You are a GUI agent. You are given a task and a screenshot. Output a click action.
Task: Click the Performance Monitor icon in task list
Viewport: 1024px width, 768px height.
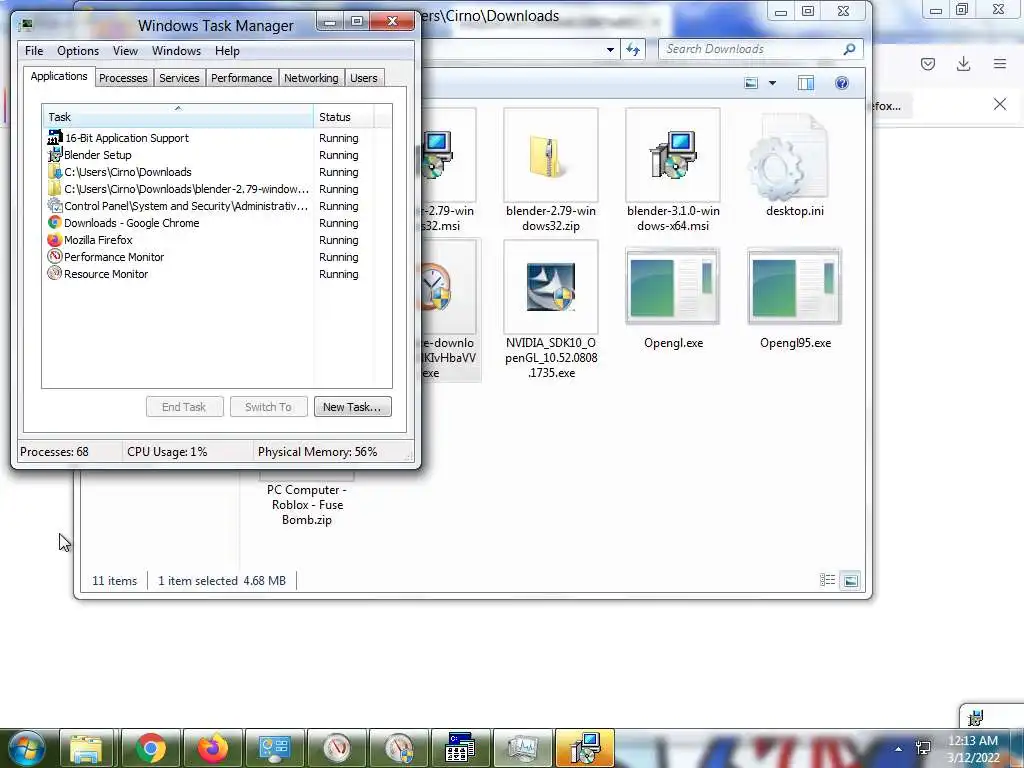click(x=55, y=257)
